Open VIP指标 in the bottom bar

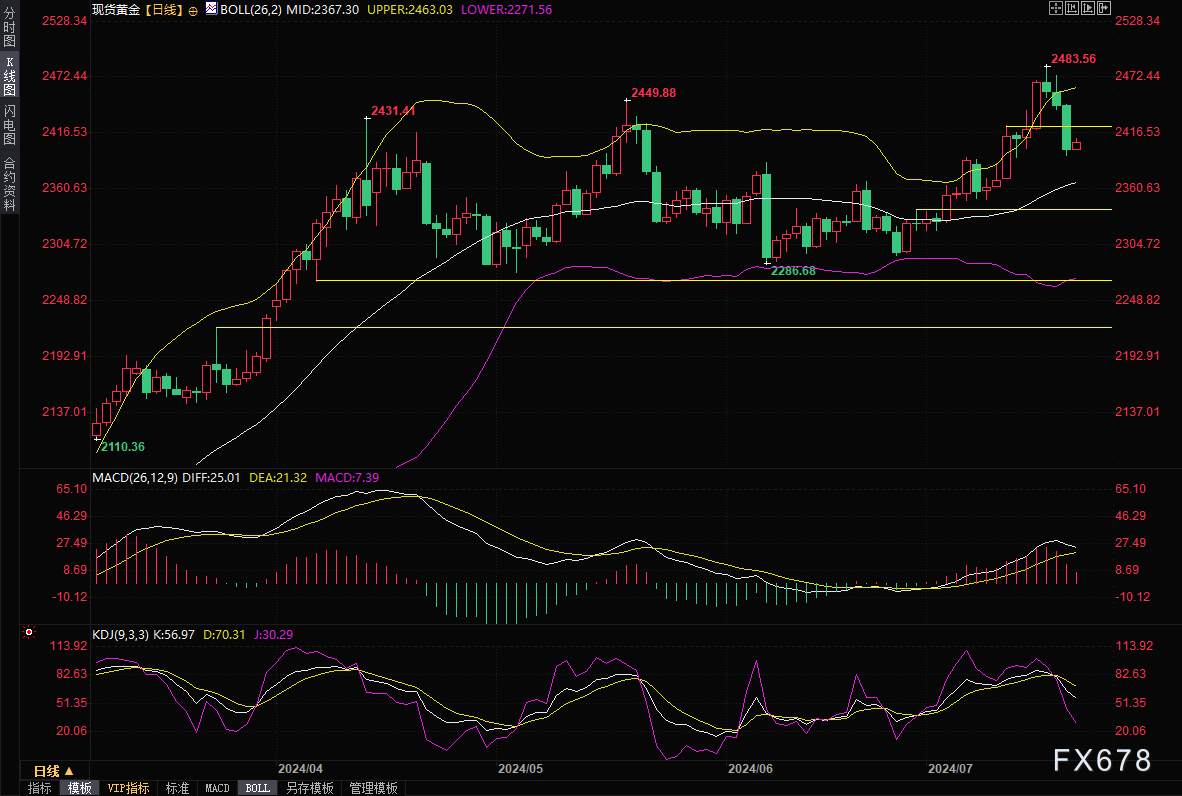129,788
